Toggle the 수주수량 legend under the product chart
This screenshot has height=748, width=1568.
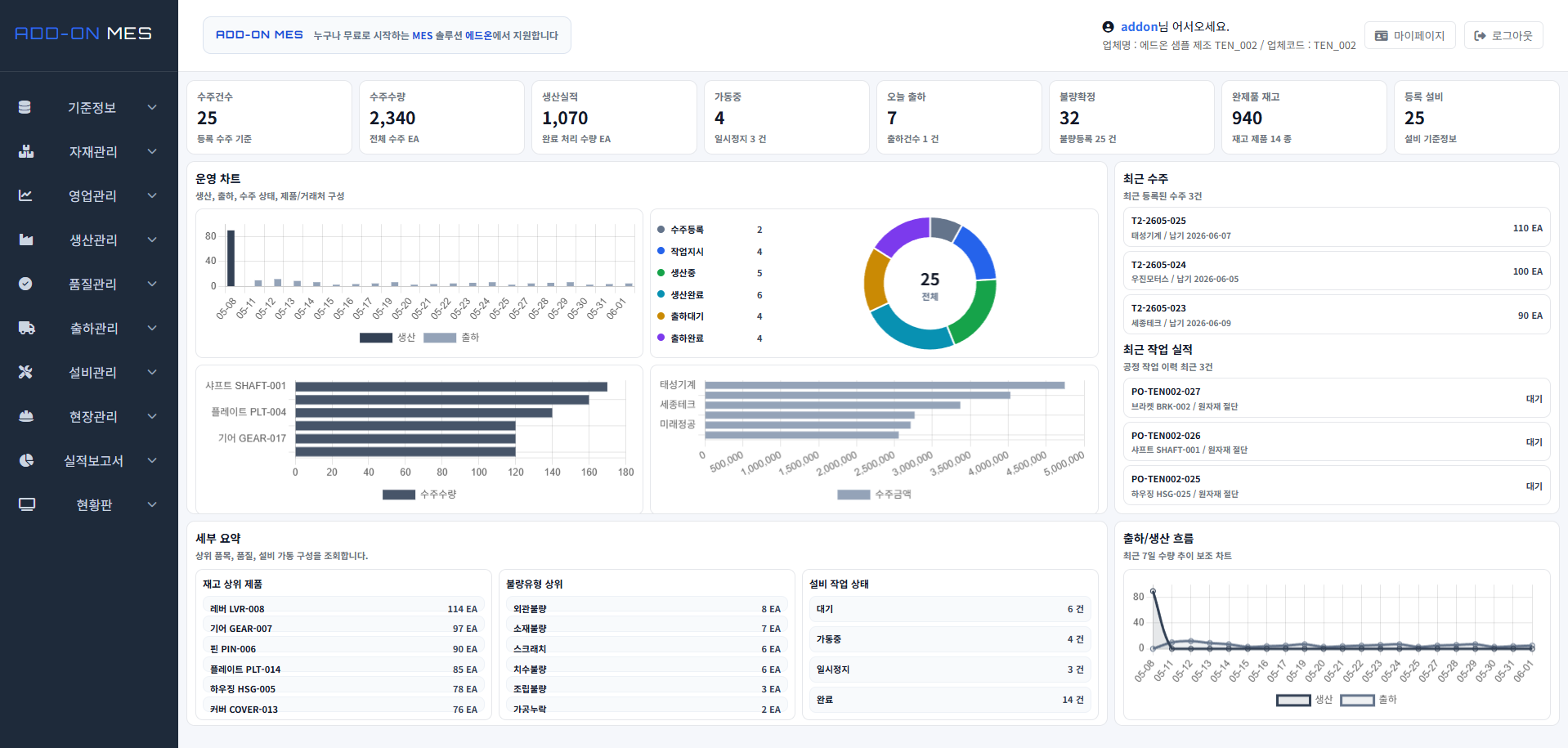tap(419, 495)
